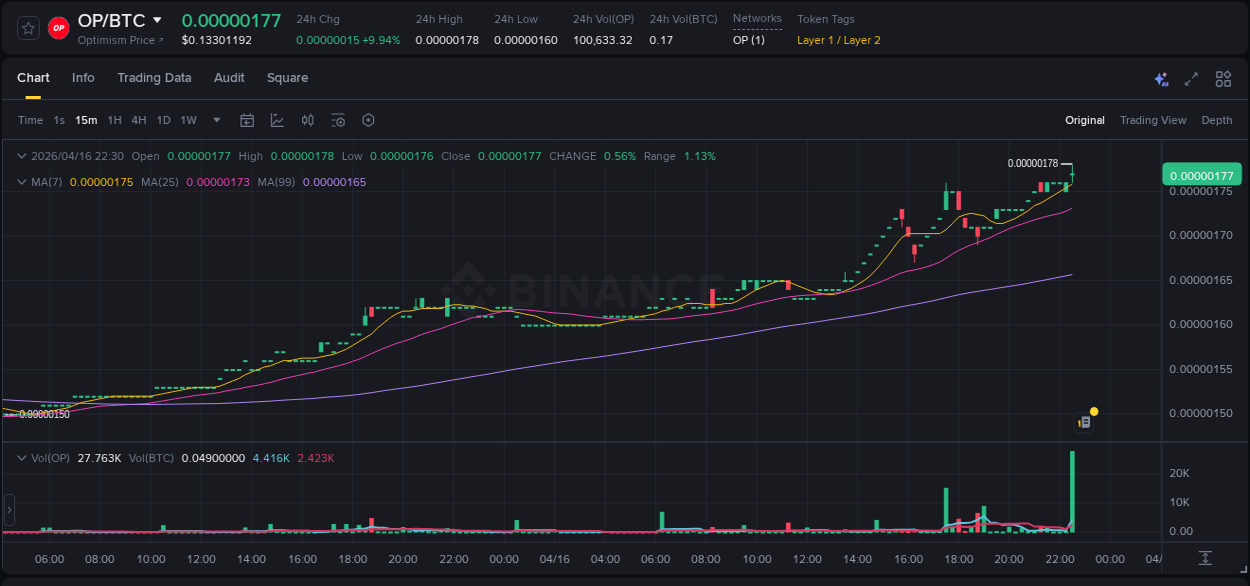Click the Layer 1 / Layer 2 token tag

click(839, 40)
